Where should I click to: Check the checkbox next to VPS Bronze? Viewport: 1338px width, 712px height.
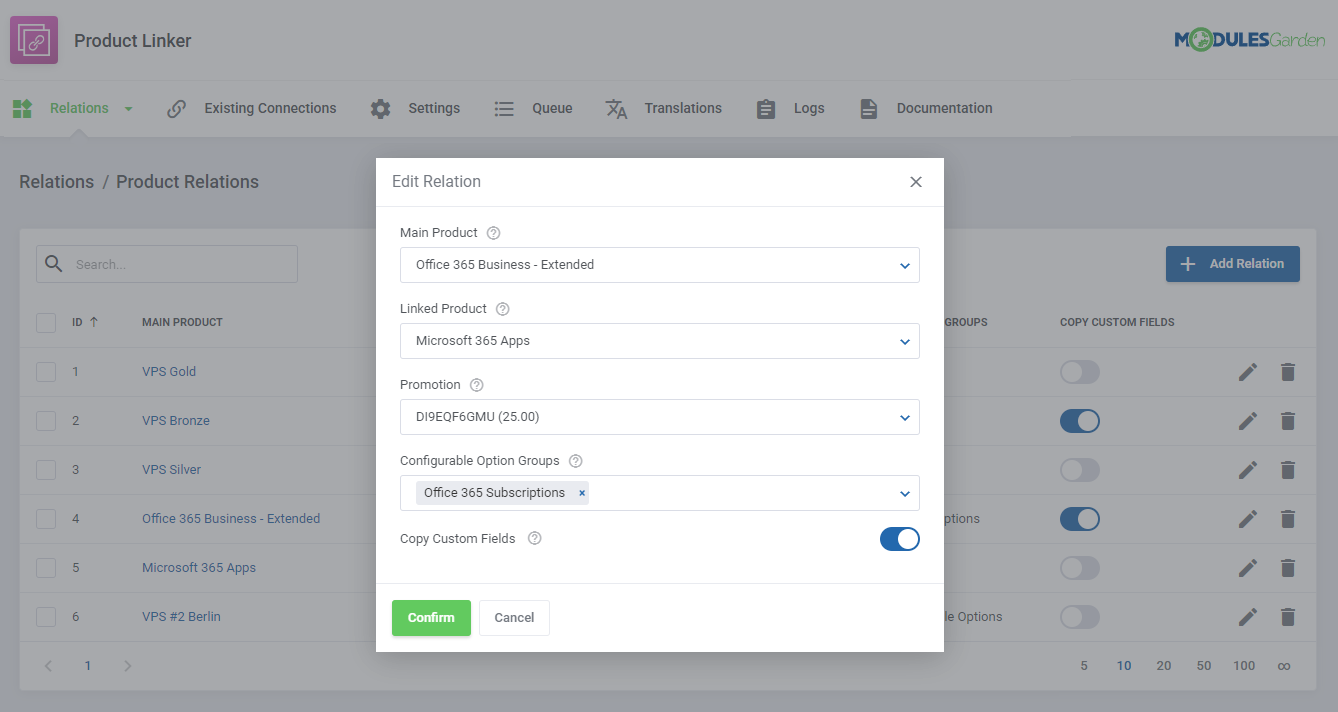[45, 420]
